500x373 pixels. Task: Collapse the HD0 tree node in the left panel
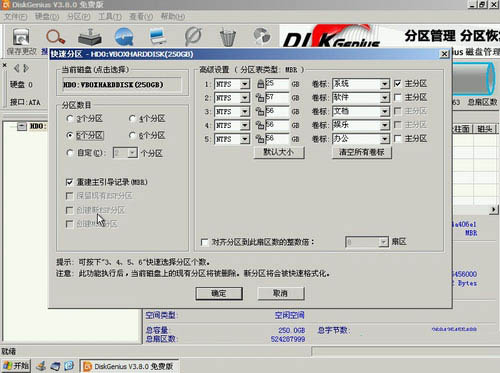pyautogui.click(x=22, y=126)
